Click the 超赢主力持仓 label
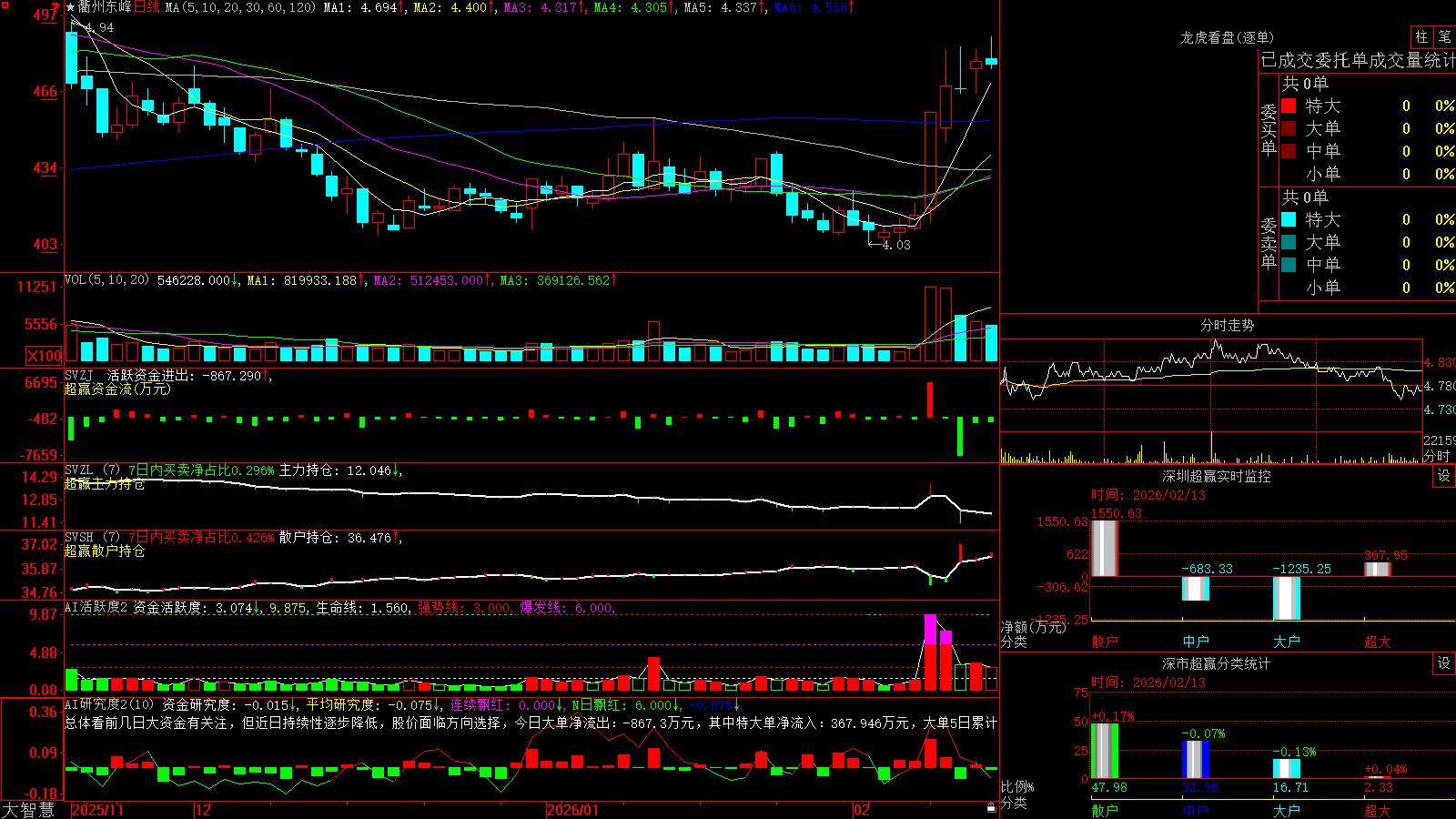 [x=105, y=483]
